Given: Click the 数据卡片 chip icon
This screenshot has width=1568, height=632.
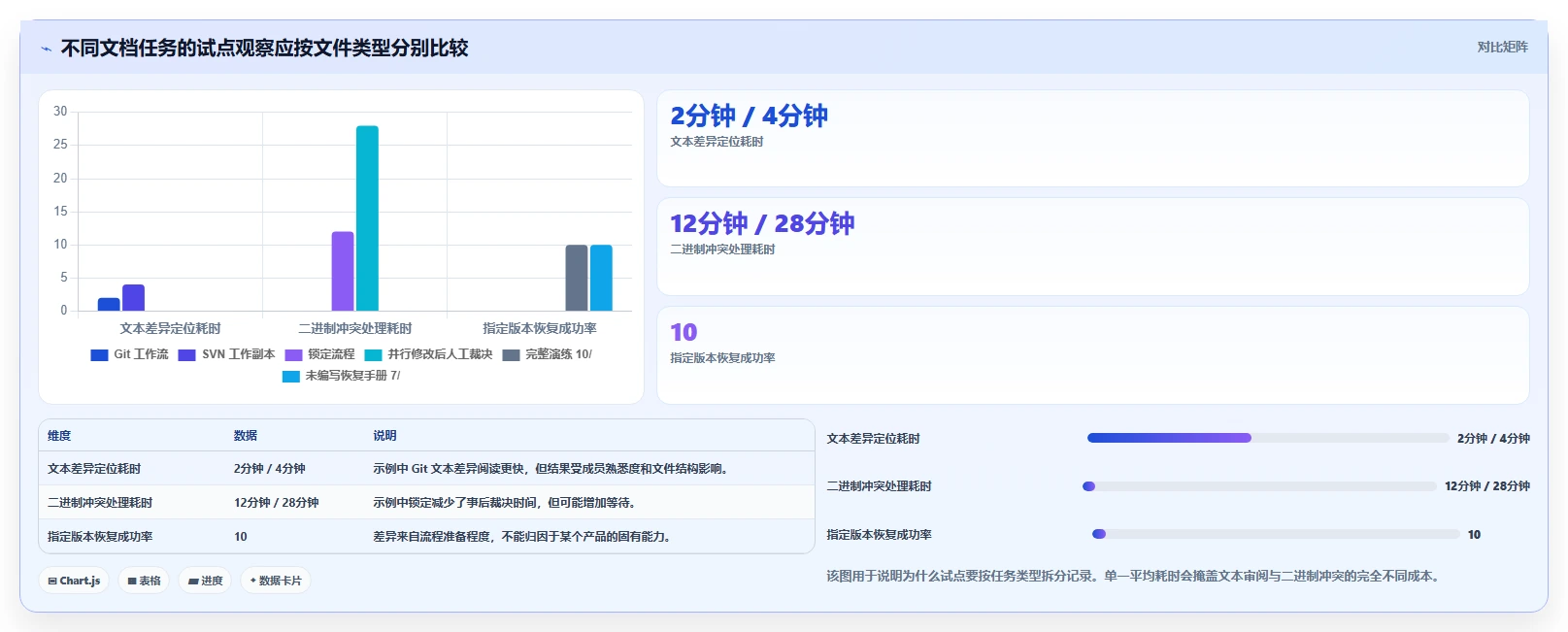Looking at the screenshot, I should [253, 581].
